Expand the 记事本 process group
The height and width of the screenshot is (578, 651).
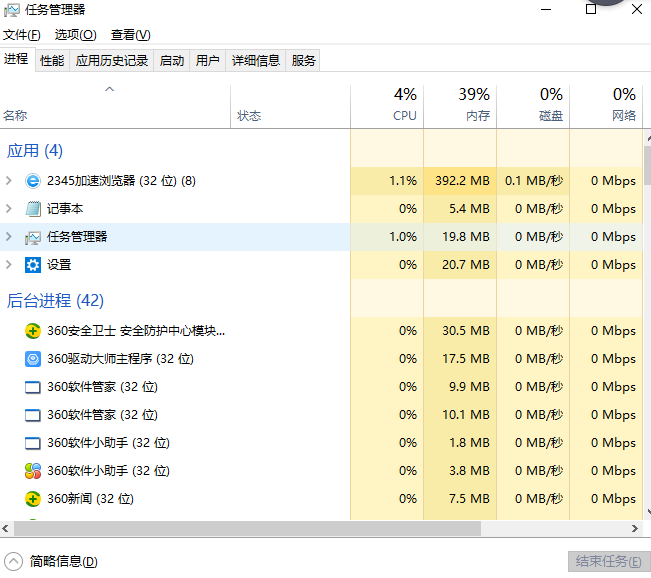click(9, 208)
